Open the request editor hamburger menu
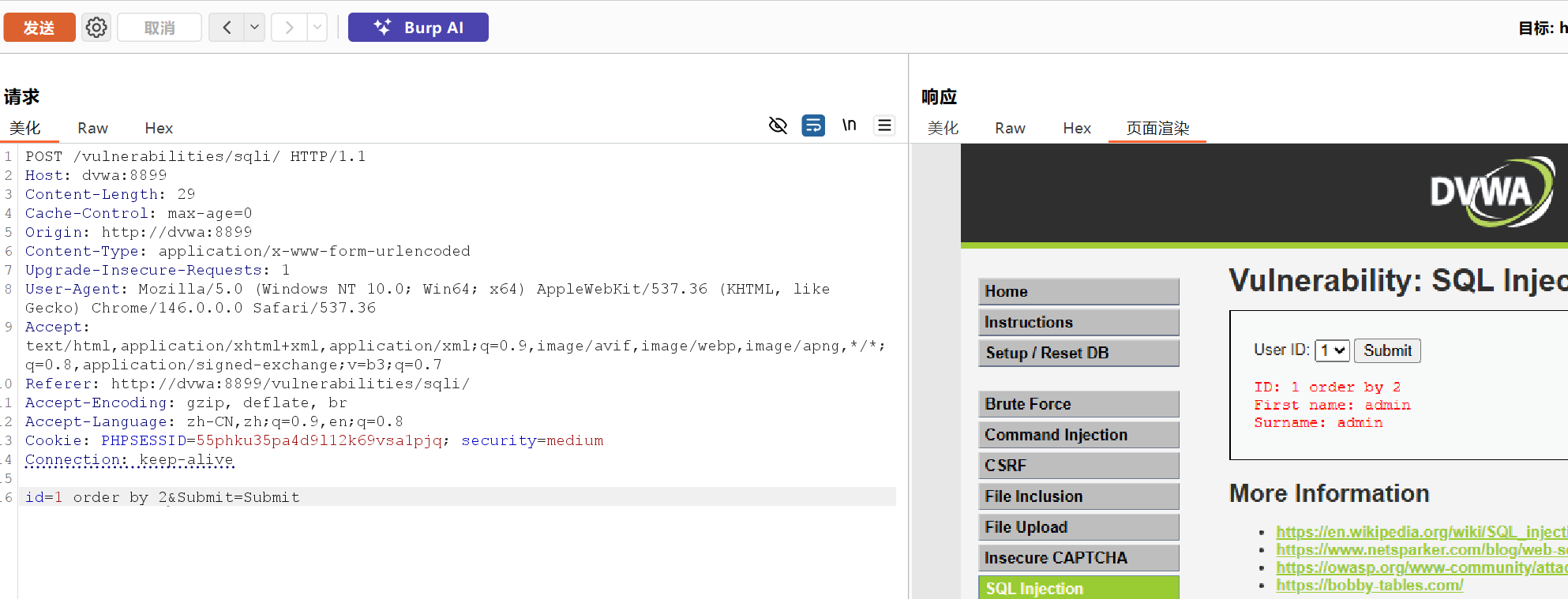The width and height of the screenshot is (1568, 599). coord(884,125)
